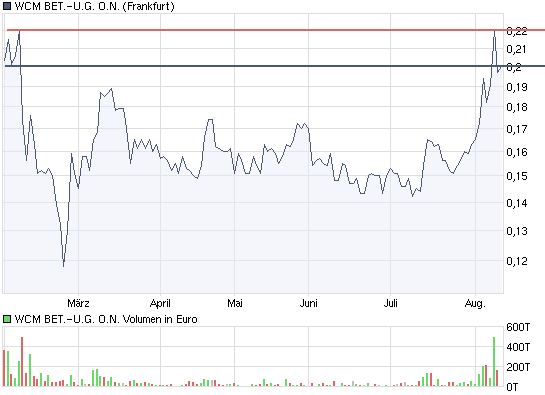Click the 0,22 price axis value
This screenshot has height=395, width=545.
coord(517,31)
